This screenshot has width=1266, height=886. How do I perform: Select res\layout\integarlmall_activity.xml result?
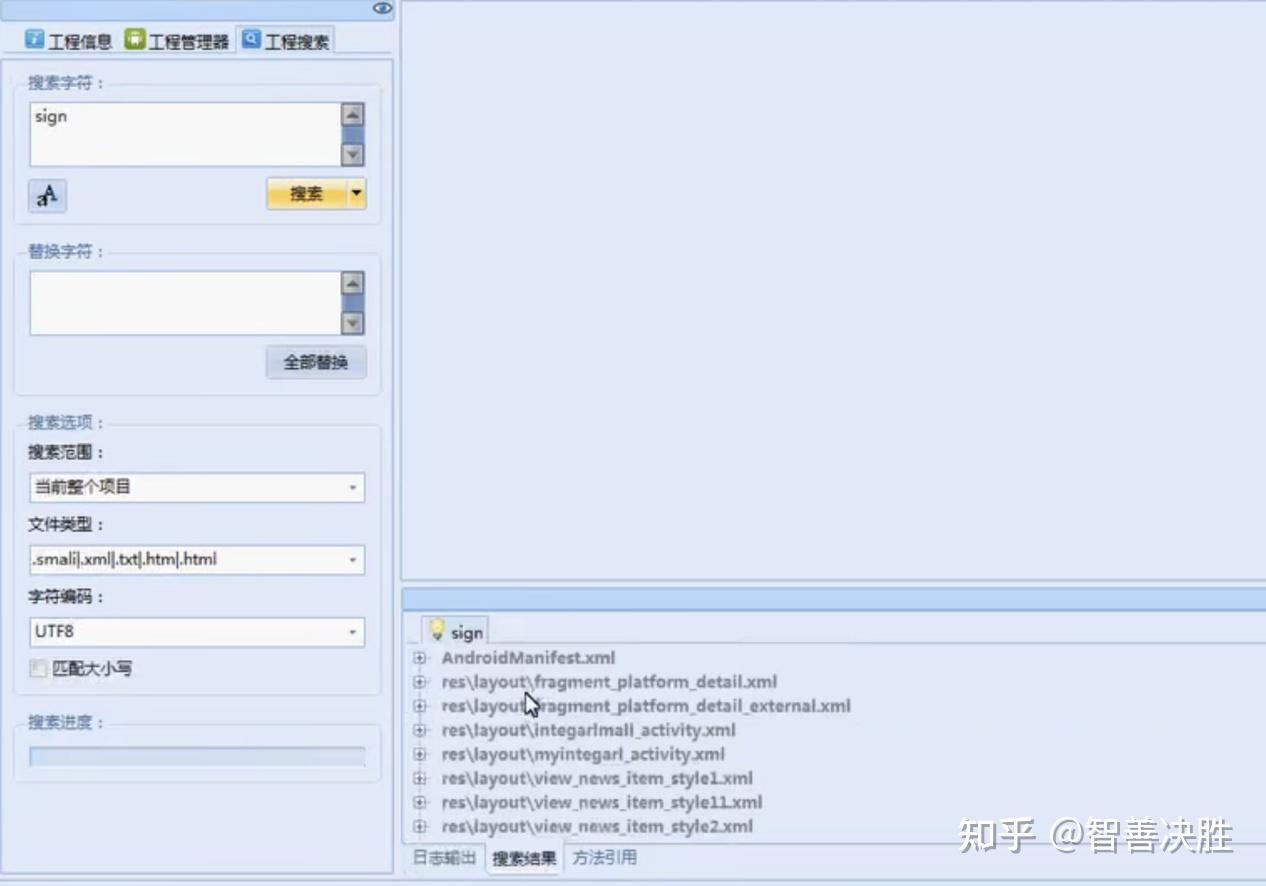click(588, 730)
